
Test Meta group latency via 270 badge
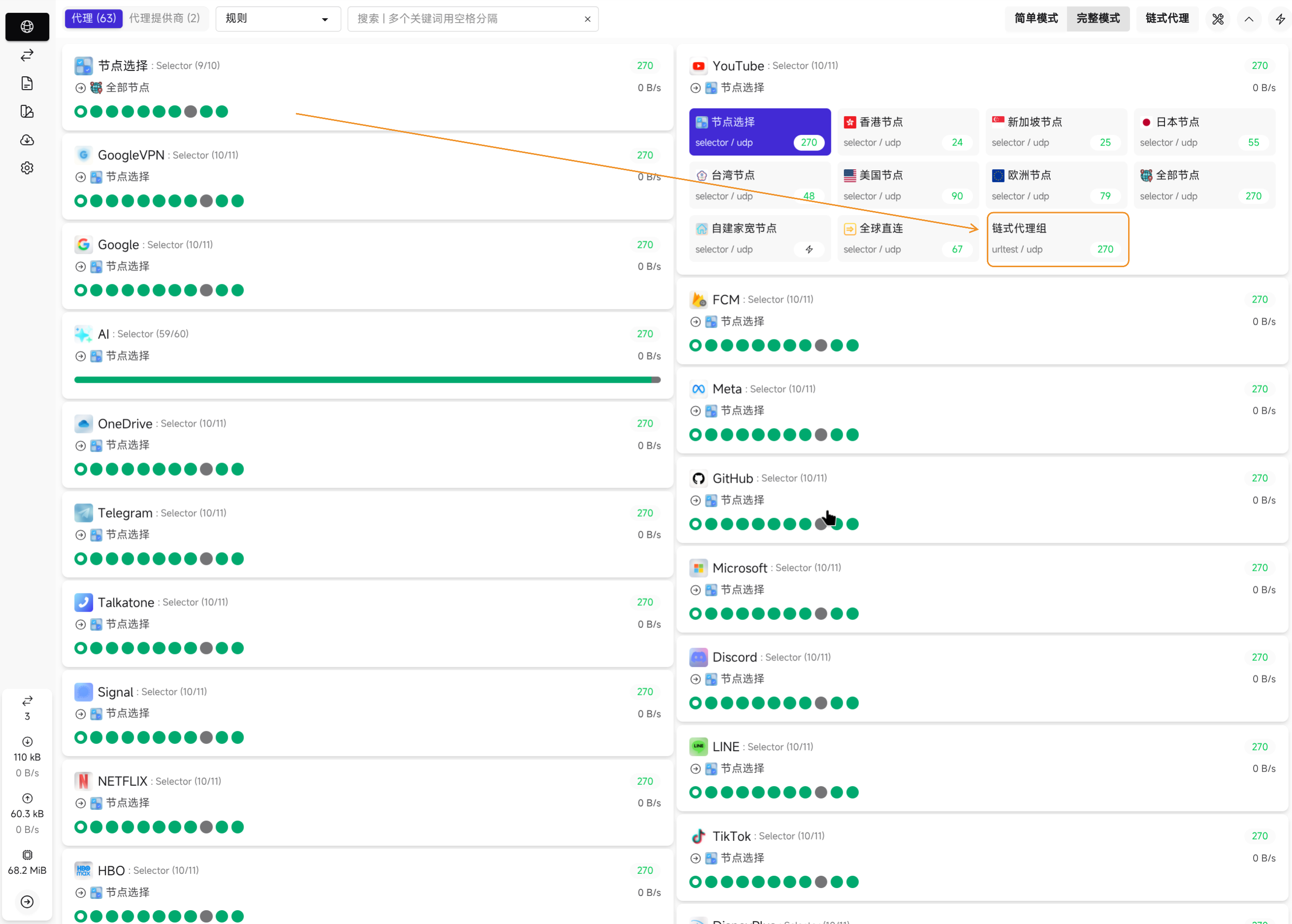[x=1260, y=389]
